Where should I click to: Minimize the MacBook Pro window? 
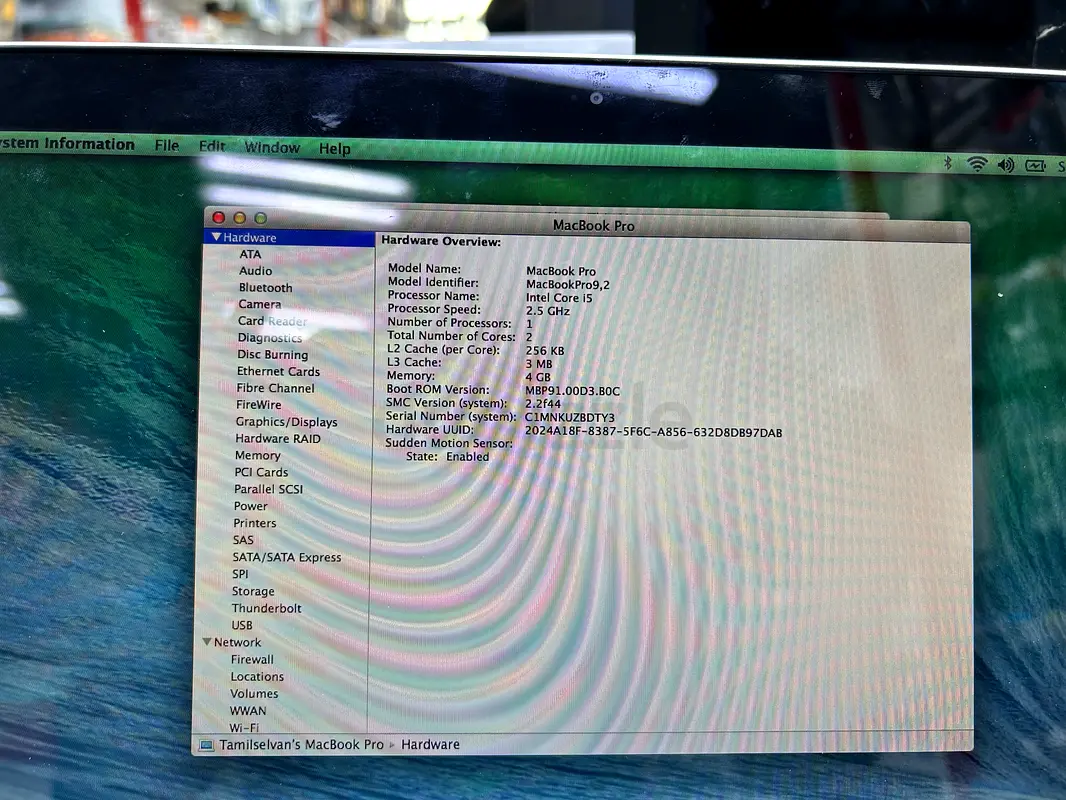click(239, 218)
